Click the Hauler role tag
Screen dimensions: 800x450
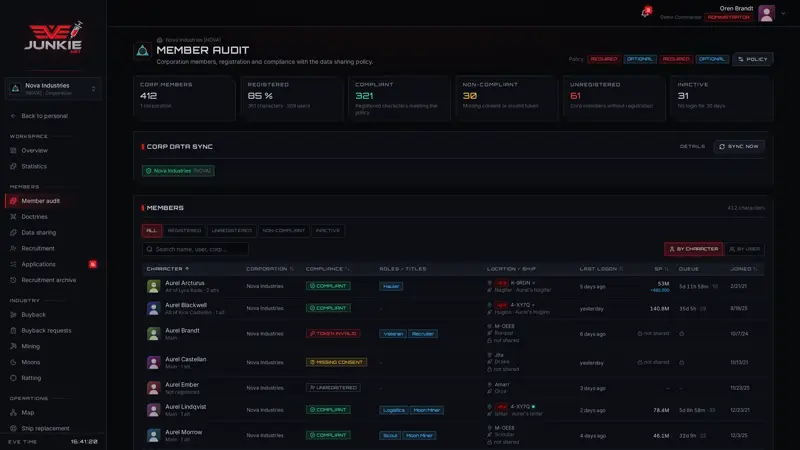(391, 286)
